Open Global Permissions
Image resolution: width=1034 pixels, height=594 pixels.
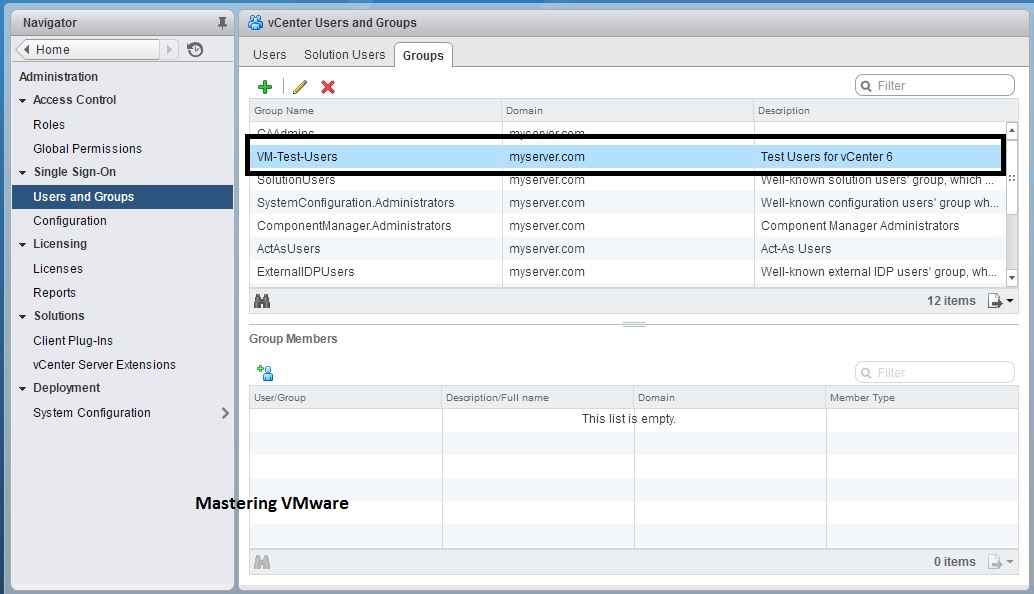click(x=88, y=149)
